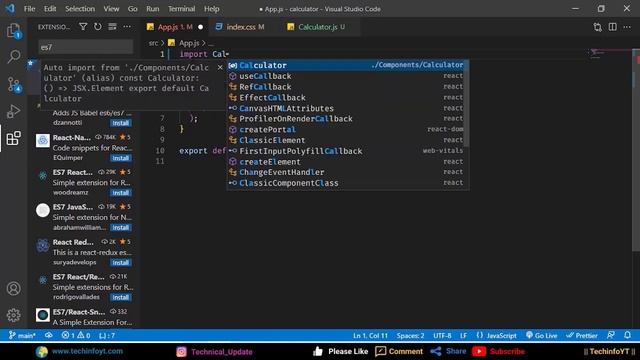
Task: Change file encoding via UTF-8 indicator
Action: click(x=442, y=336)
